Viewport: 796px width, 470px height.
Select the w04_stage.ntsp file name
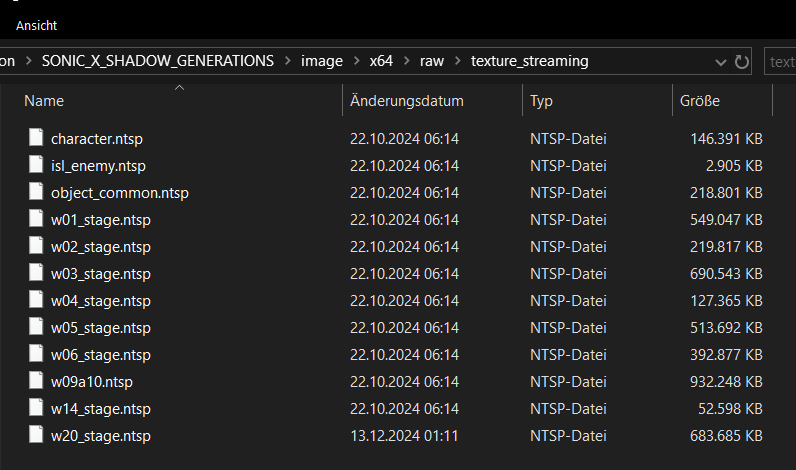tap(101, 301)
